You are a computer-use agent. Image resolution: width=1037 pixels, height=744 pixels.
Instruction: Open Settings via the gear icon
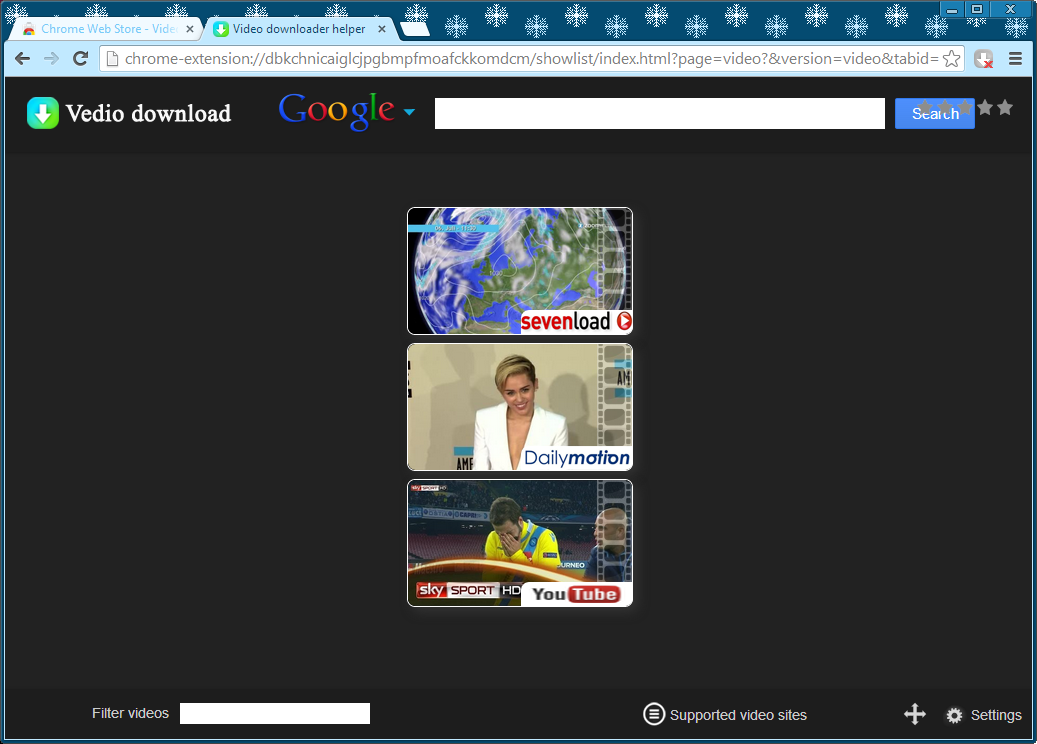955,715
